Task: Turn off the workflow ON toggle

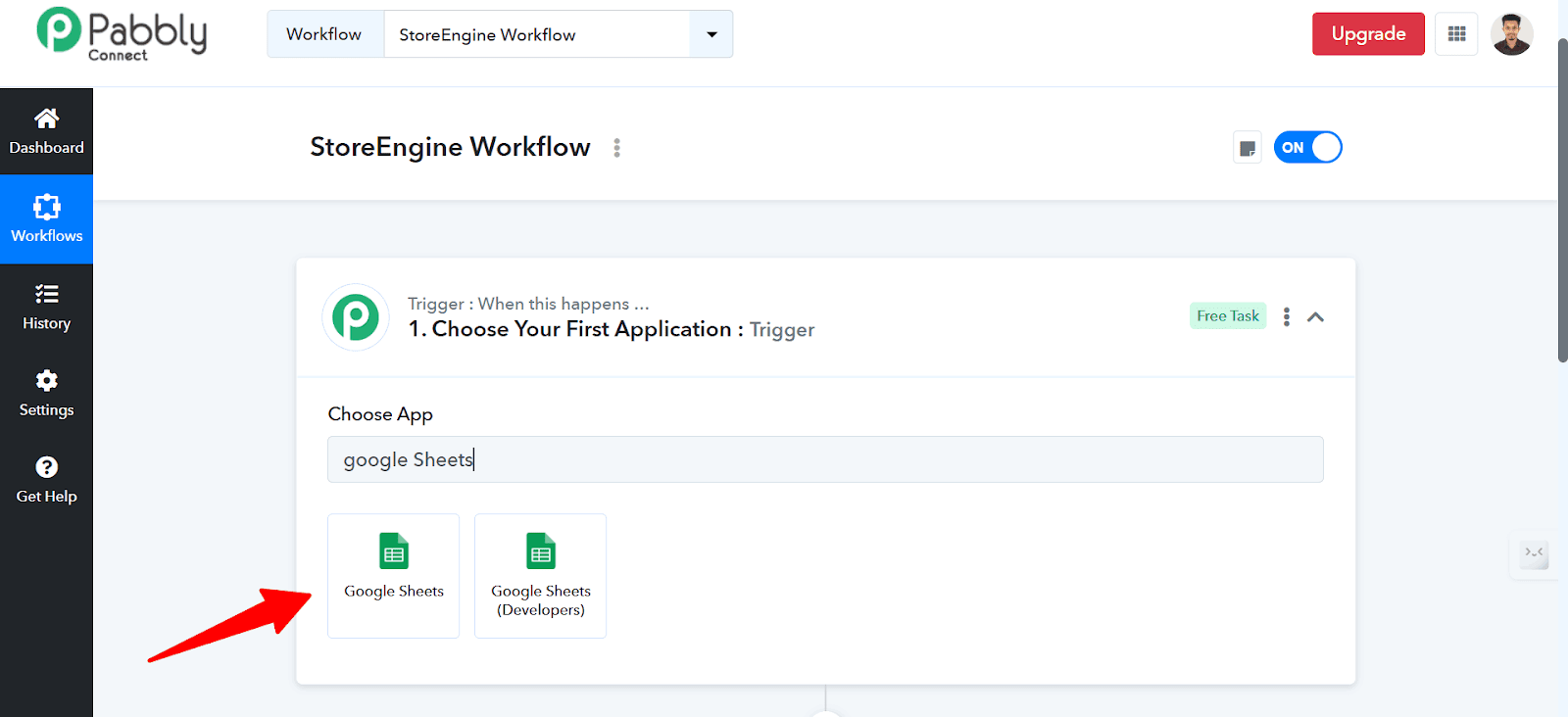Action: click(x=1307, y=148)
